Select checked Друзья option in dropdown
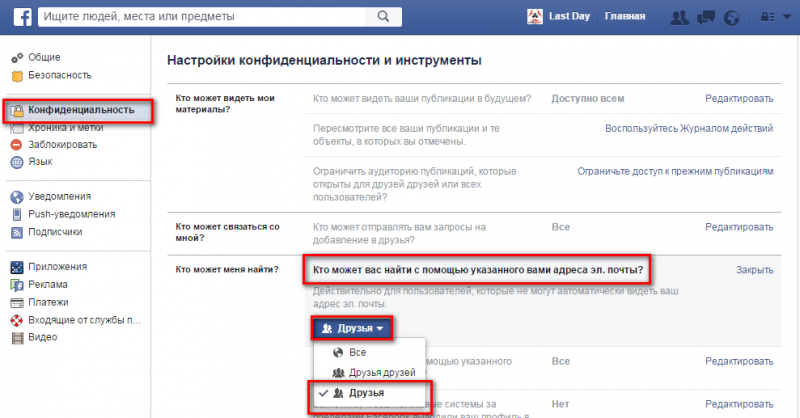The height and width of the screenshot is (418, 800). [x=369, y=393]
